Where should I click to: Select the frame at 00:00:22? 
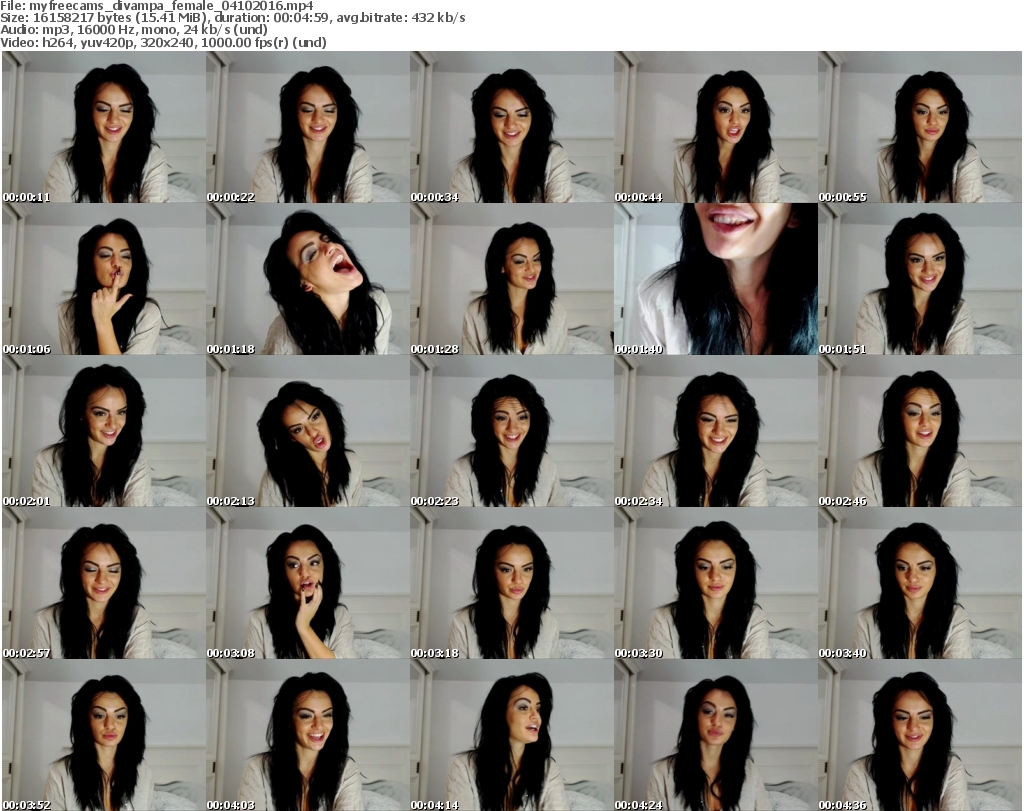[x=307, y=127]
